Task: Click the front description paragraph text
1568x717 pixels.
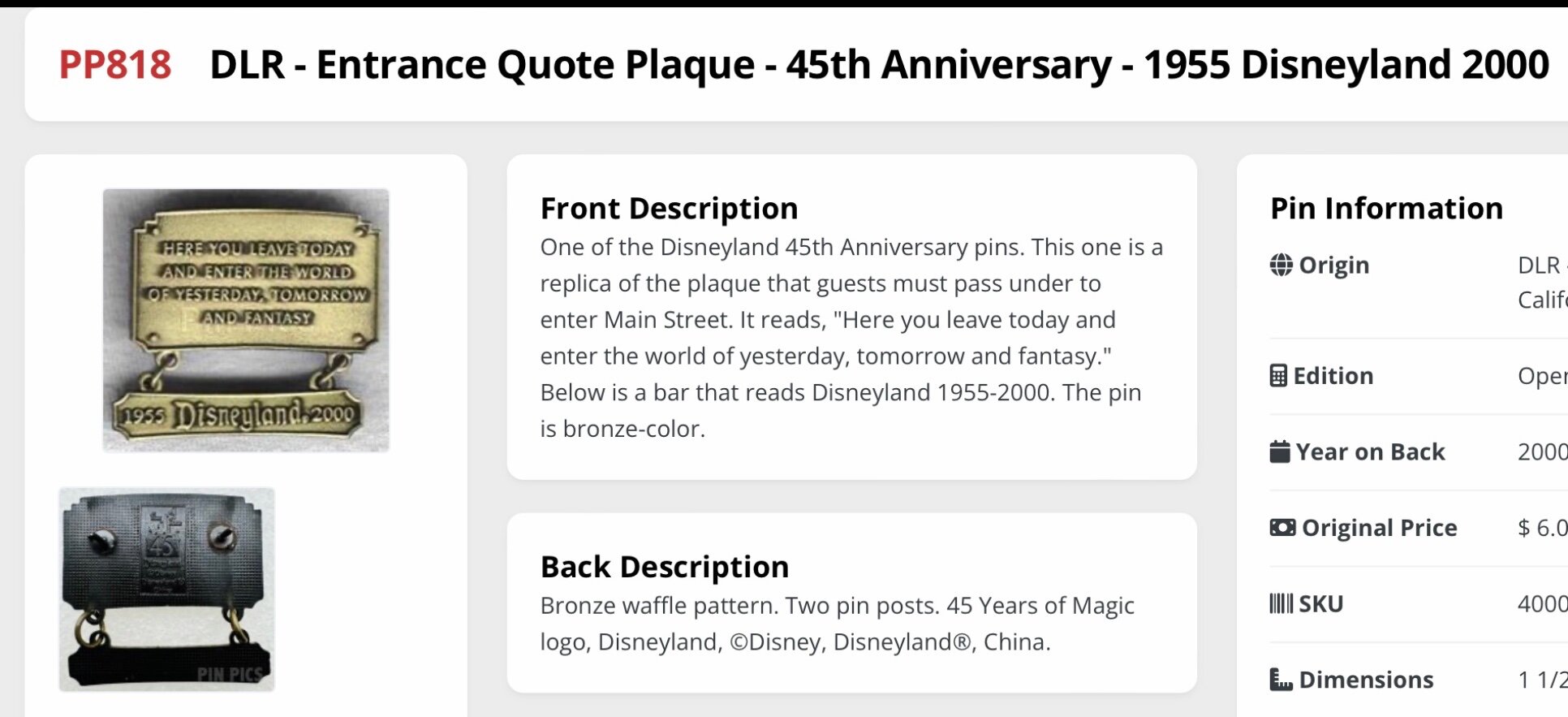Action: click(851, 338)
